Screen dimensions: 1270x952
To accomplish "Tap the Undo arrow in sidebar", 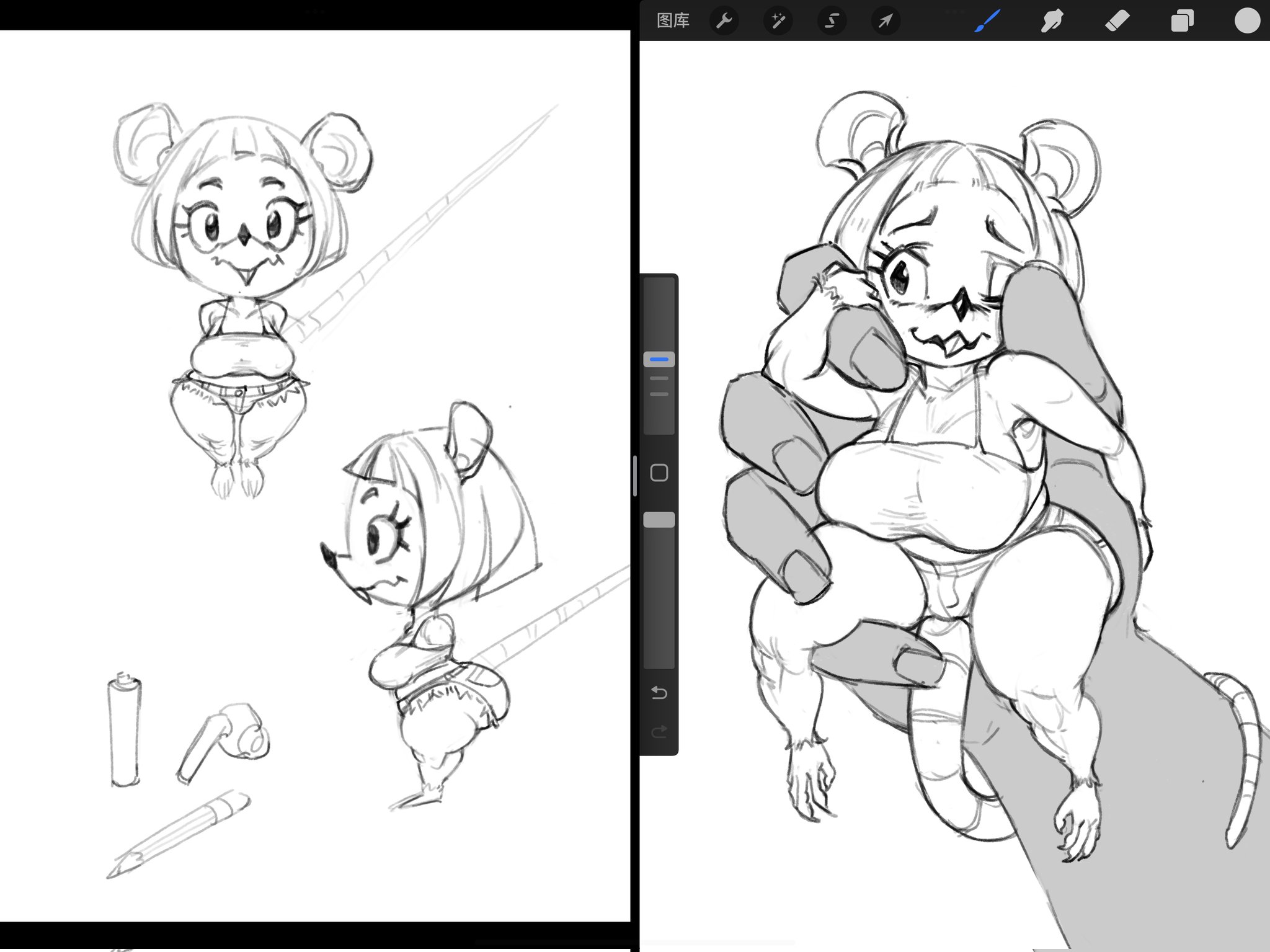I will click(659, 693).
